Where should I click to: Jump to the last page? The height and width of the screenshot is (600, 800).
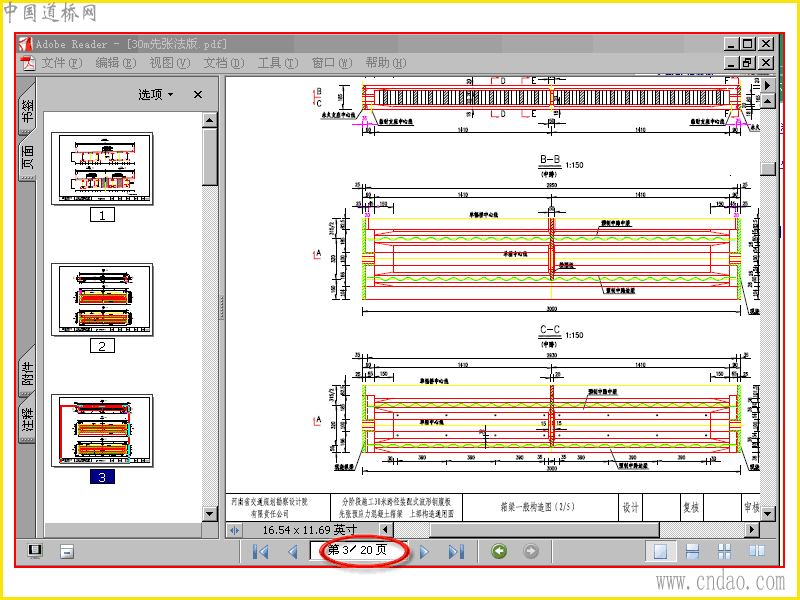[456, 552]
